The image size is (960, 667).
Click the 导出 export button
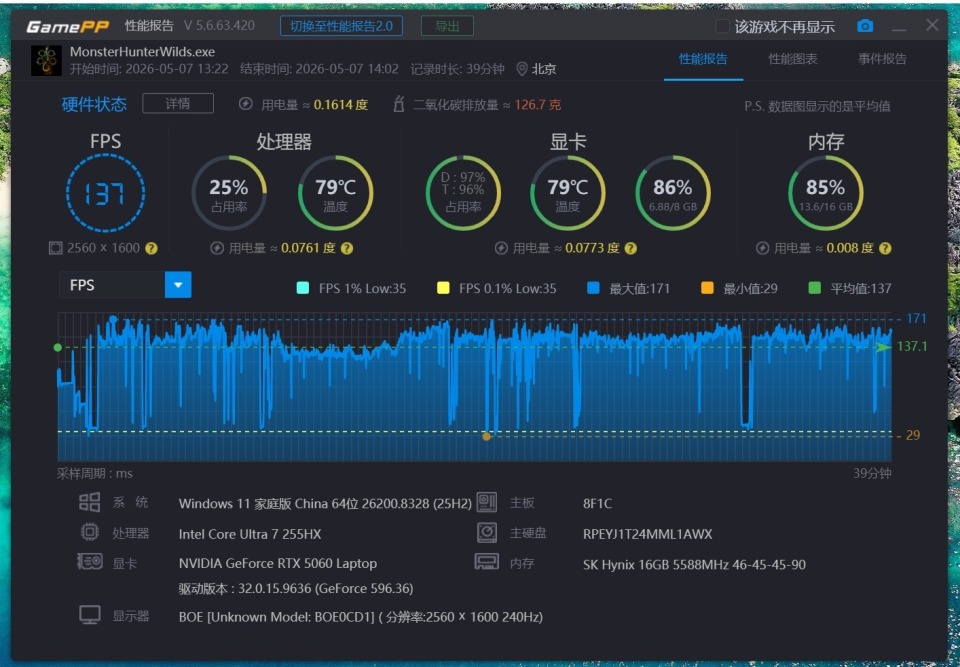pyautogui.click(x=447, y=26)
